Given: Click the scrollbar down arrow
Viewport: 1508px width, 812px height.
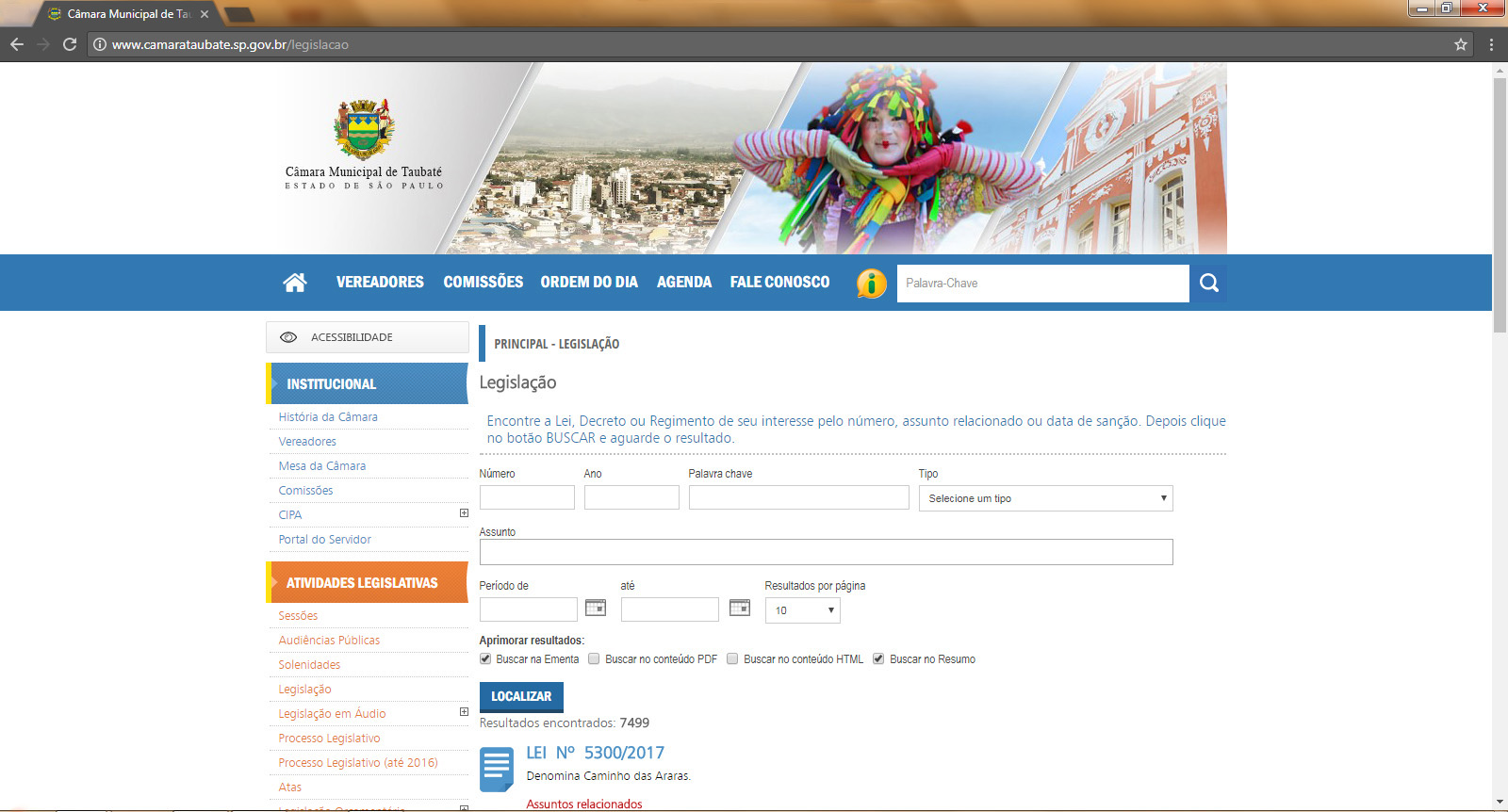Looking at the screenshot, I should [1500, 803].
